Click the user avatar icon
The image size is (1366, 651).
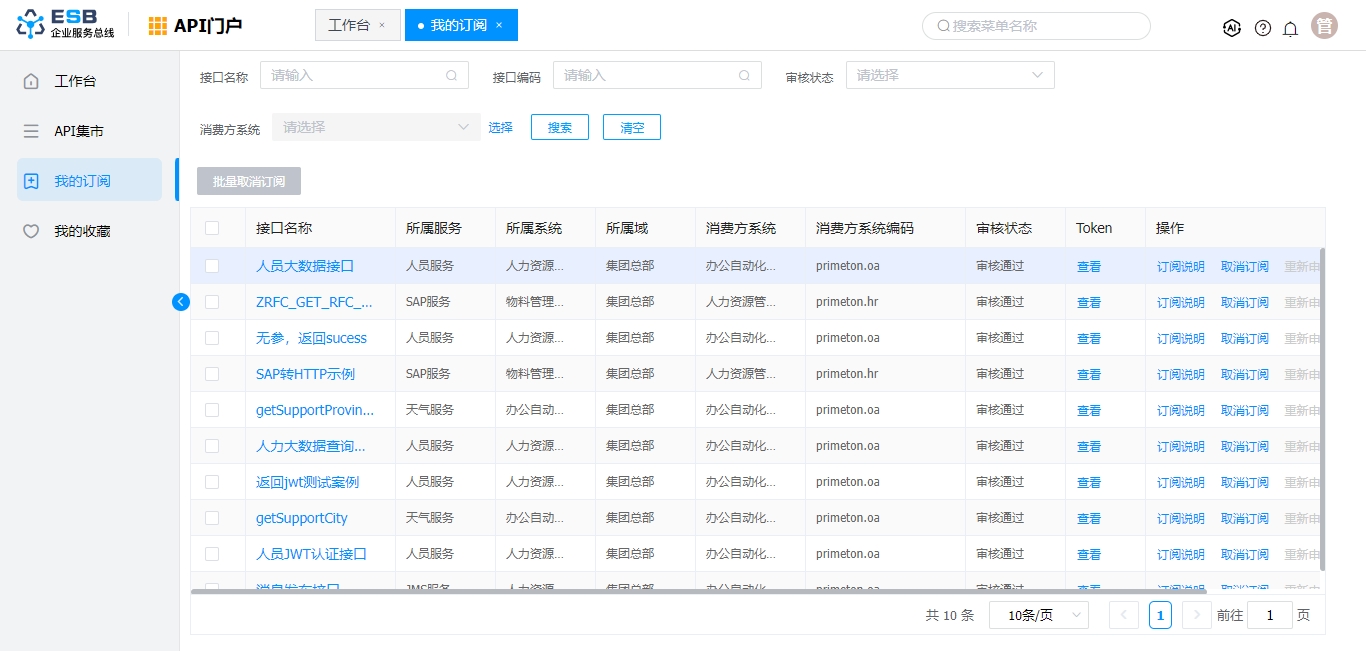1325,26
